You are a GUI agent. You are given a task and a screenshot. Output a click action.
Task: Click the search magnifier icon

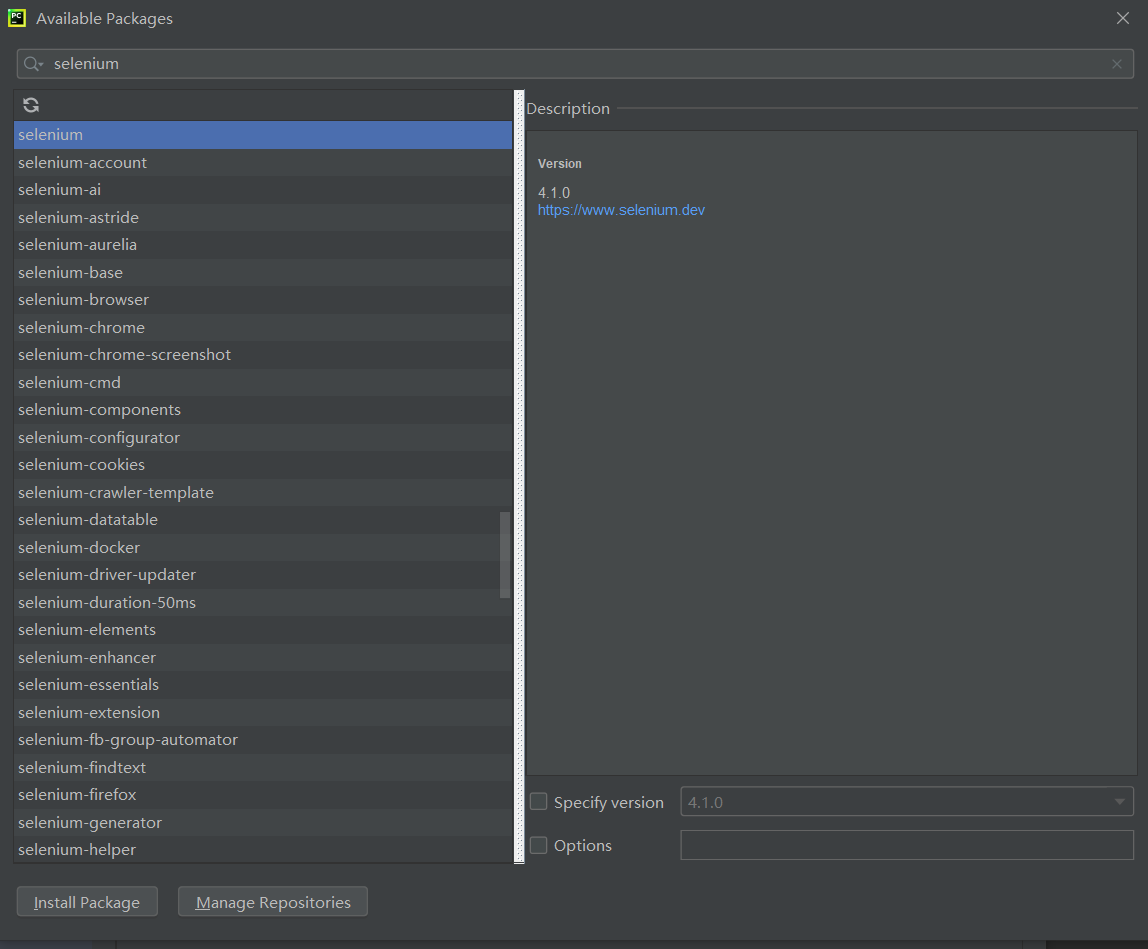tap(32, 64)
